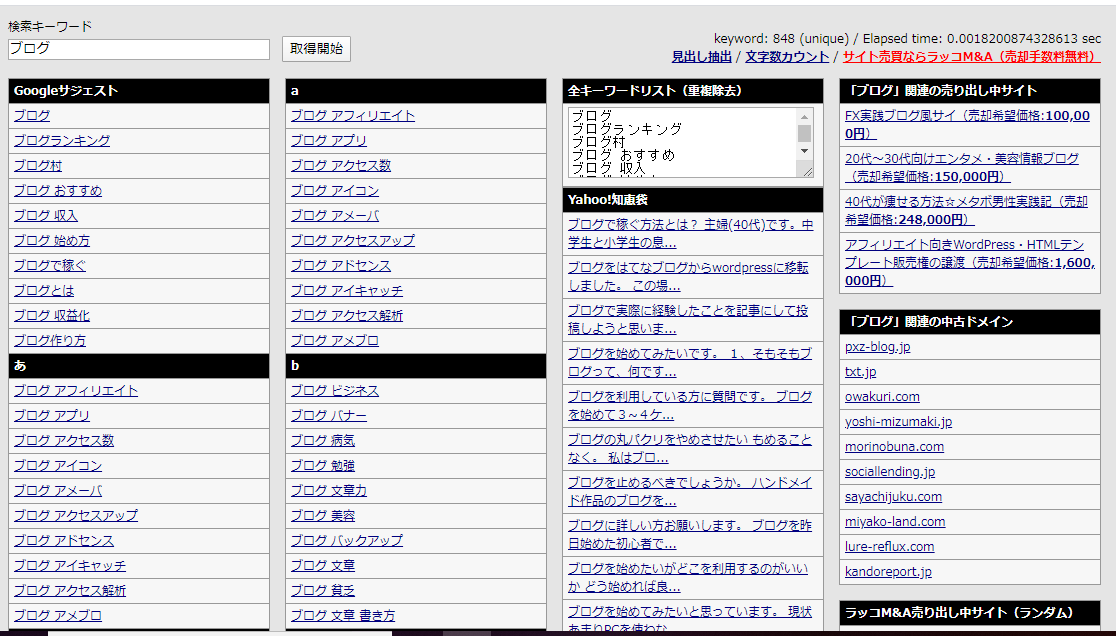Screen dimensions: 1116x636
Task: Open ブログ アフィリエイト in the あ section
Action: tap(76, 391)
